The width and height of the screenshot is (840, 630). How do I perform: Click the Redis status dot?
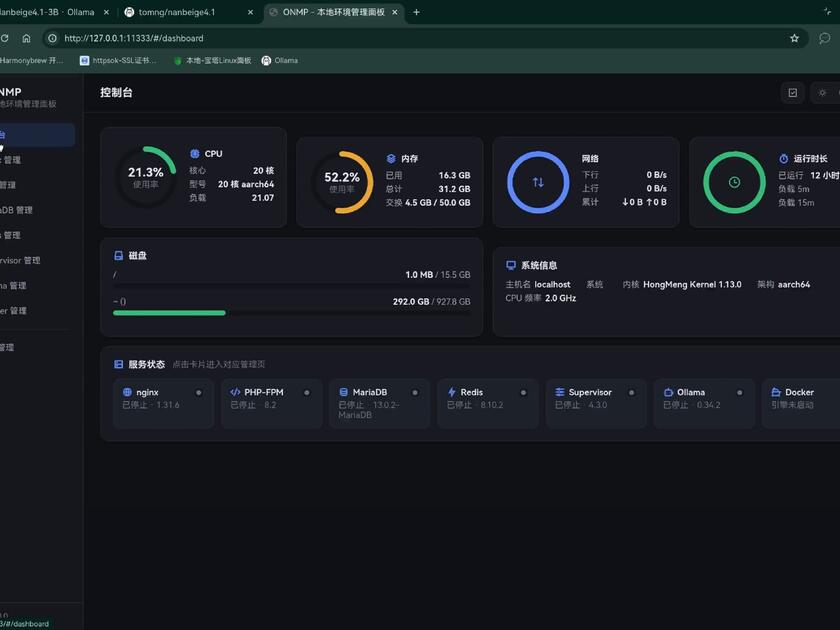click(523, 393)
